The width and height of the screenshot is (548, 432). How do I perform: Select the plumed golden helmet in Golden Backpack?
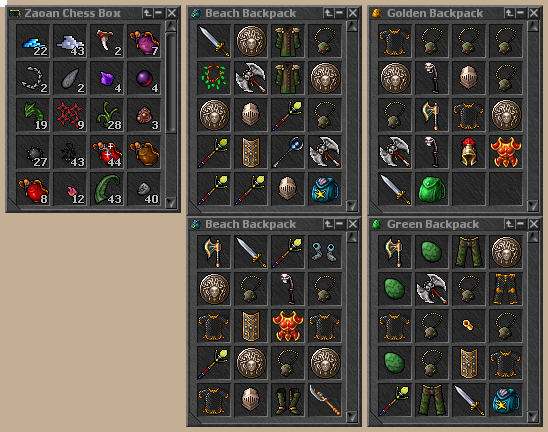(x=469, y=152)
